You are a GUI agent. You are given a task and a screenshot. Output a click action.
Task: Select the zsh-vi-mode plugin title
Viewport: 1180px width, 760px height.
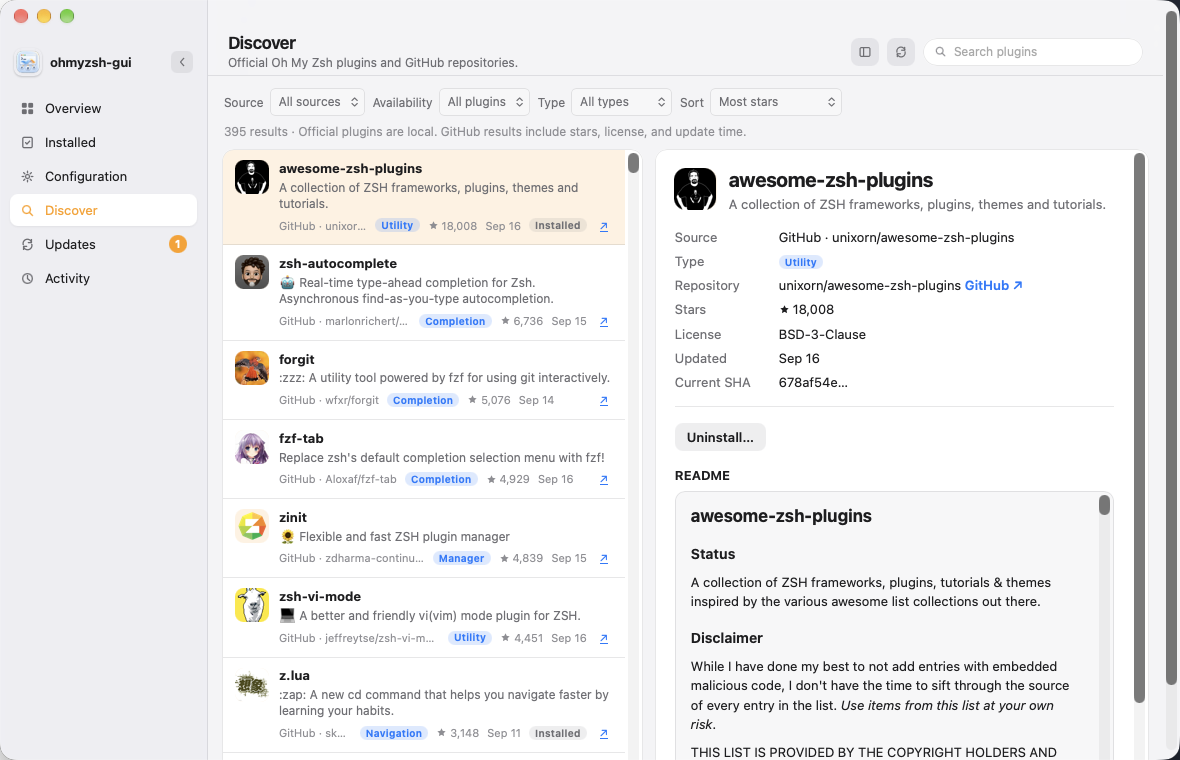tap(320, 597)
